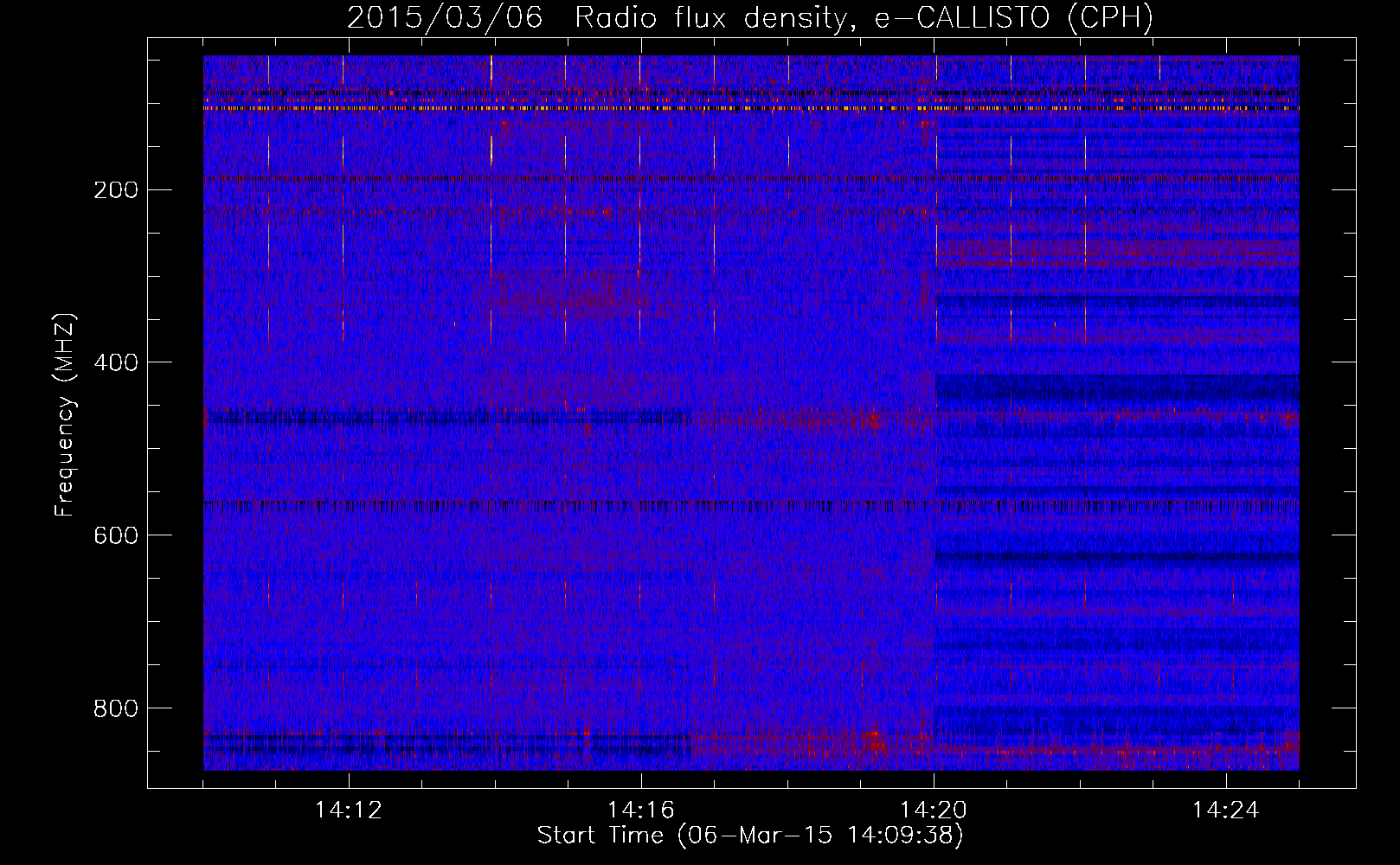Click the plot title '2015/03/06 Radio flux density'

tap(750, 18)
